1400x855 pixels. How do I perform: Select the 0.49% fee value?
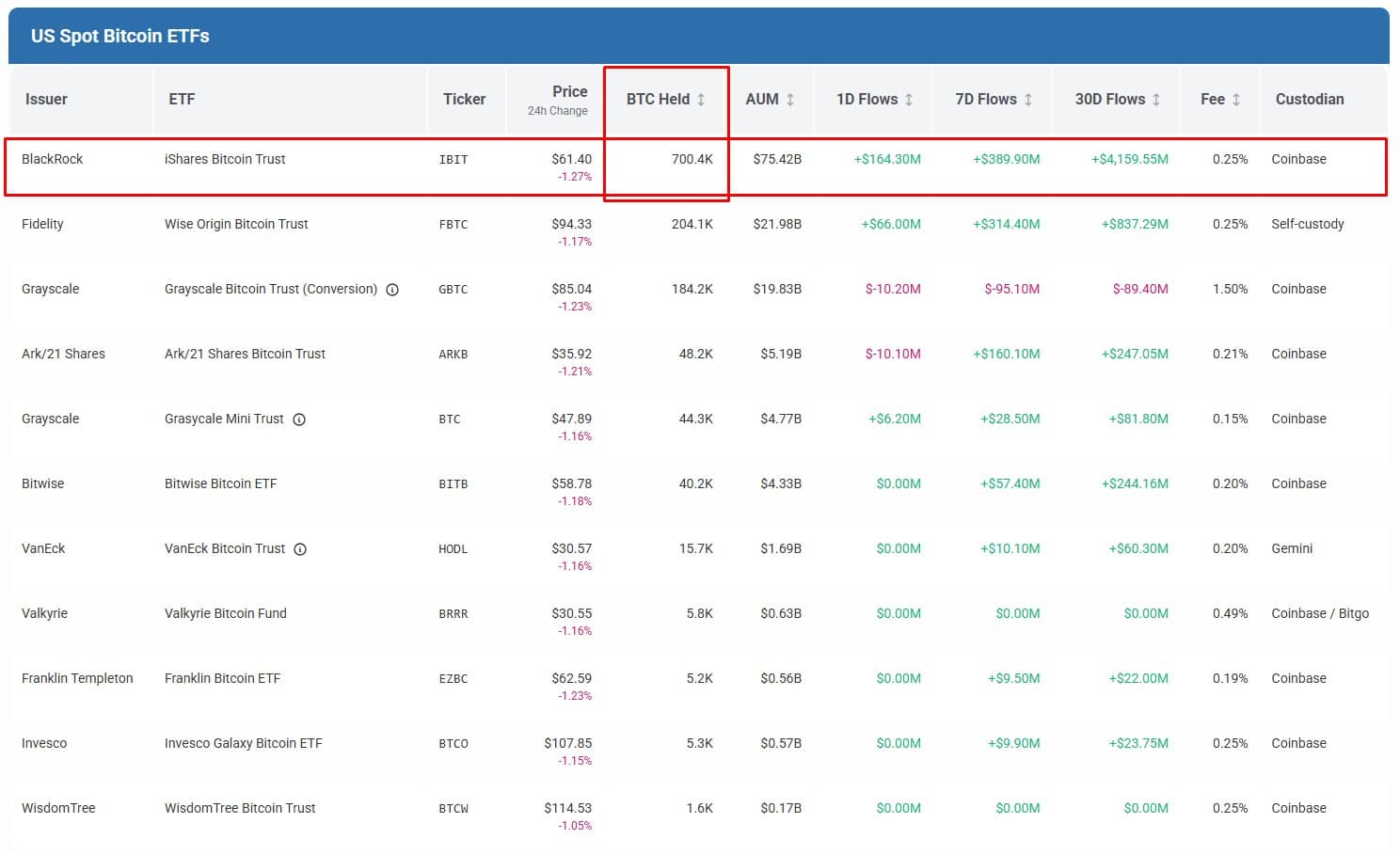click(x=1231, y=613)
